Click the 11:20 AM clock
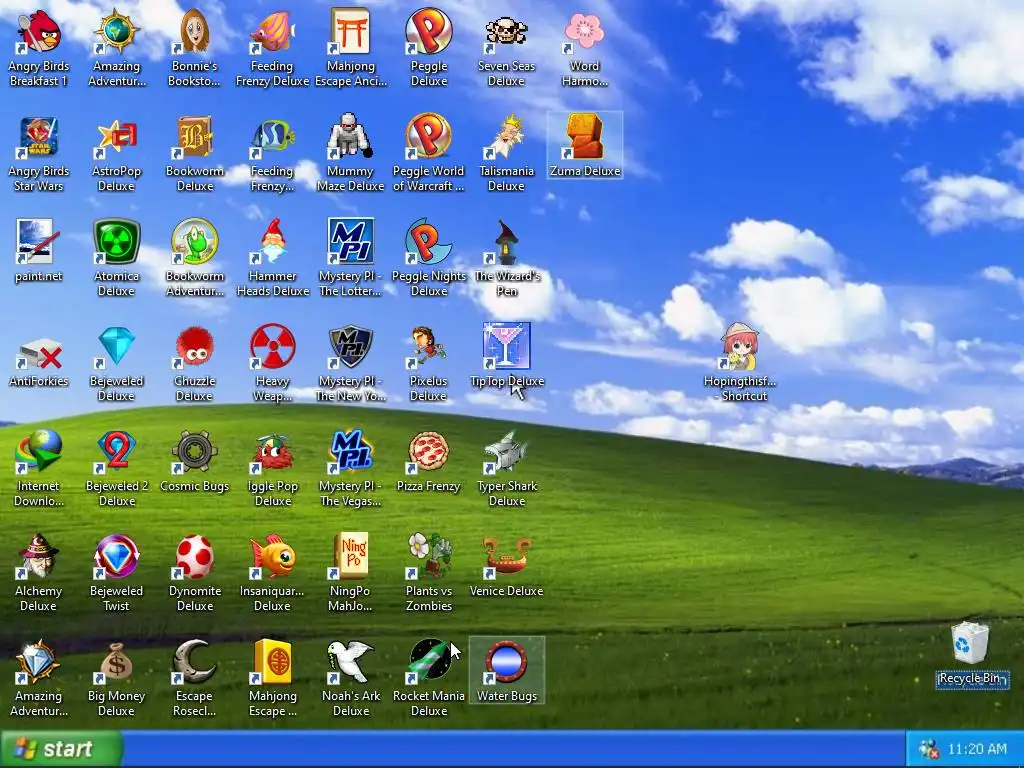 coord(977,749)
